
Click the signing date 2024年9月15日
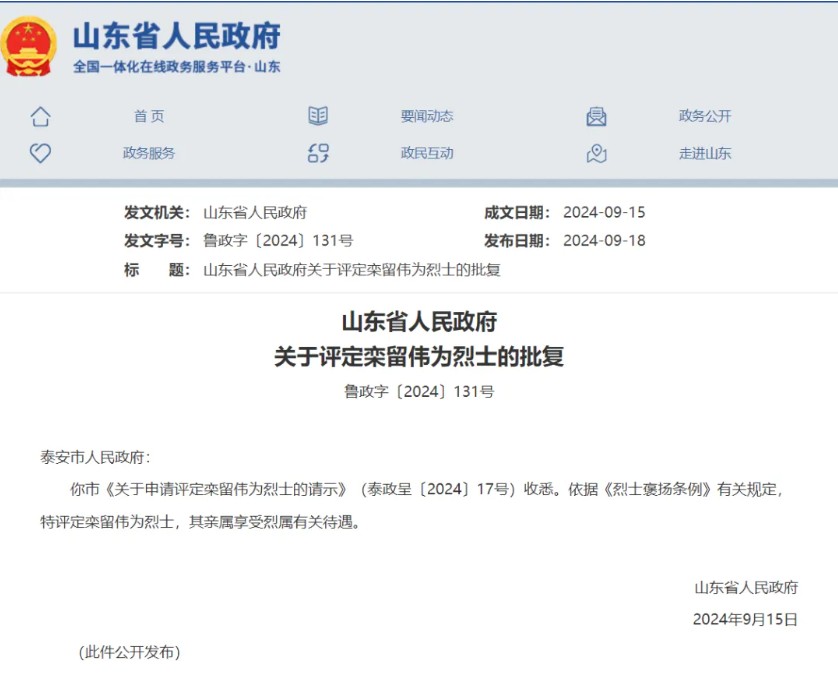coord(745,620)
